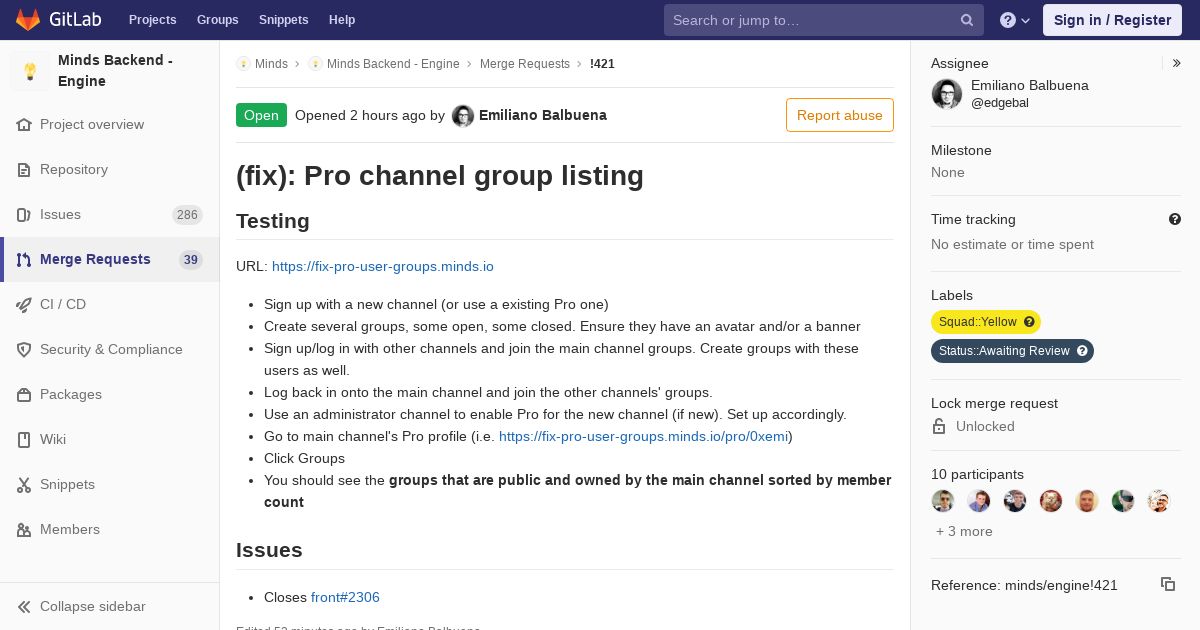The width and height of the screenshot is (1200, 630).
Task: Click the Minds Backend - Engine project title
Action: coord(115,71)
